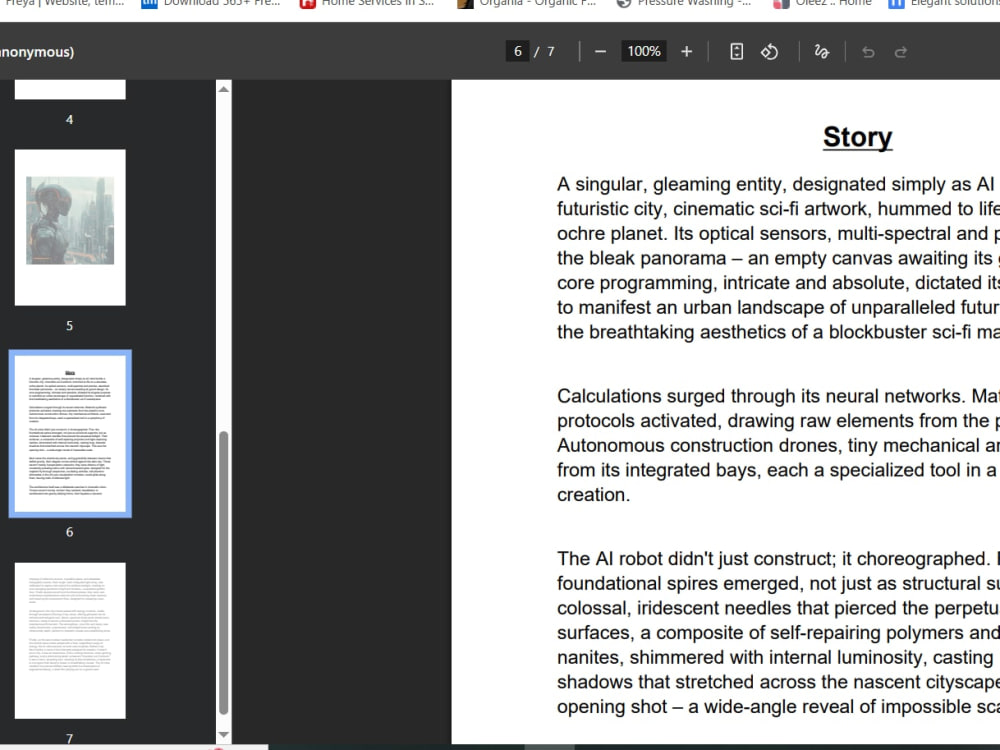The image size is (1000, 750).
Task: Edit the 100% zoom level field
Action: pyautogui.click(x=643, y=52)
